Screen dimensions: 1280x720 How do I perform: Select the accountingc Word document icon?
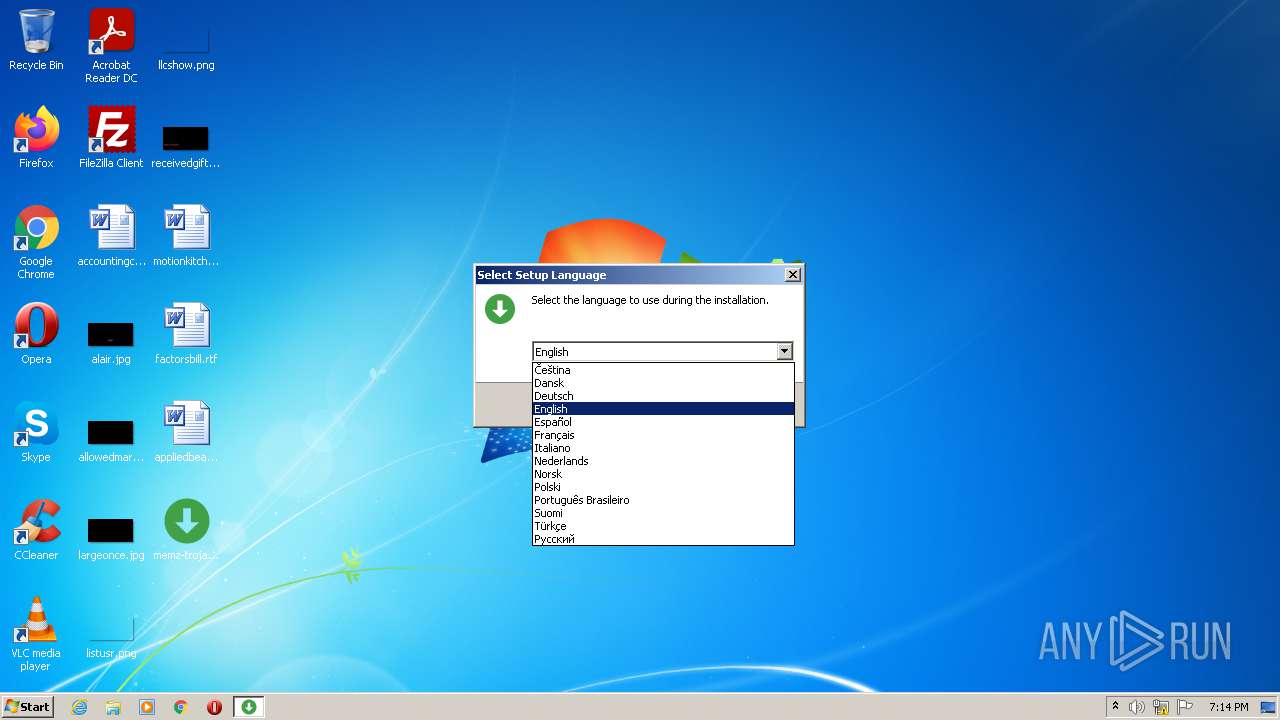(111, 236)
